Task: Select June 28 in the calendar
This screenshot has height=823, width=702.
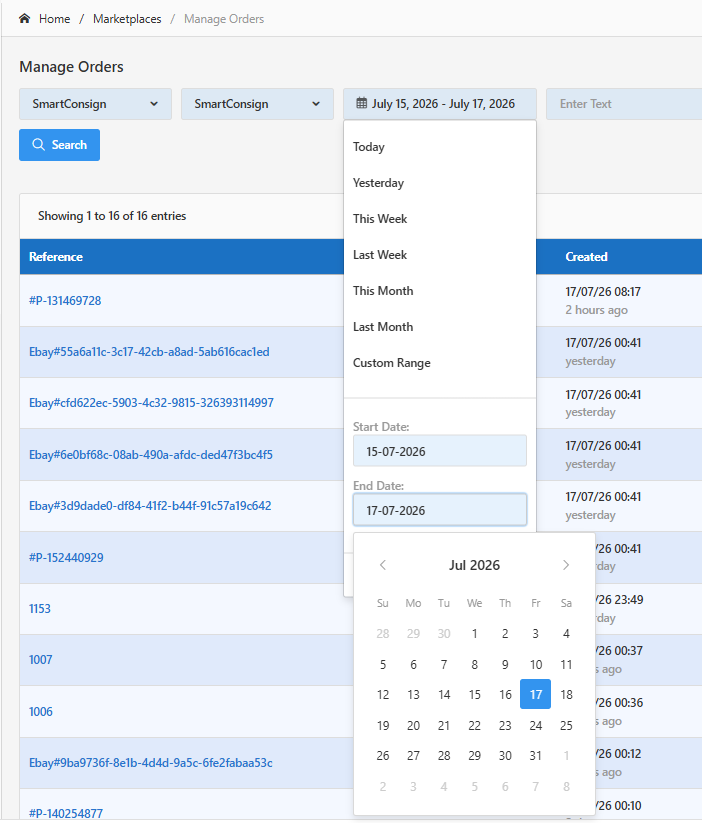Action: 383,634
